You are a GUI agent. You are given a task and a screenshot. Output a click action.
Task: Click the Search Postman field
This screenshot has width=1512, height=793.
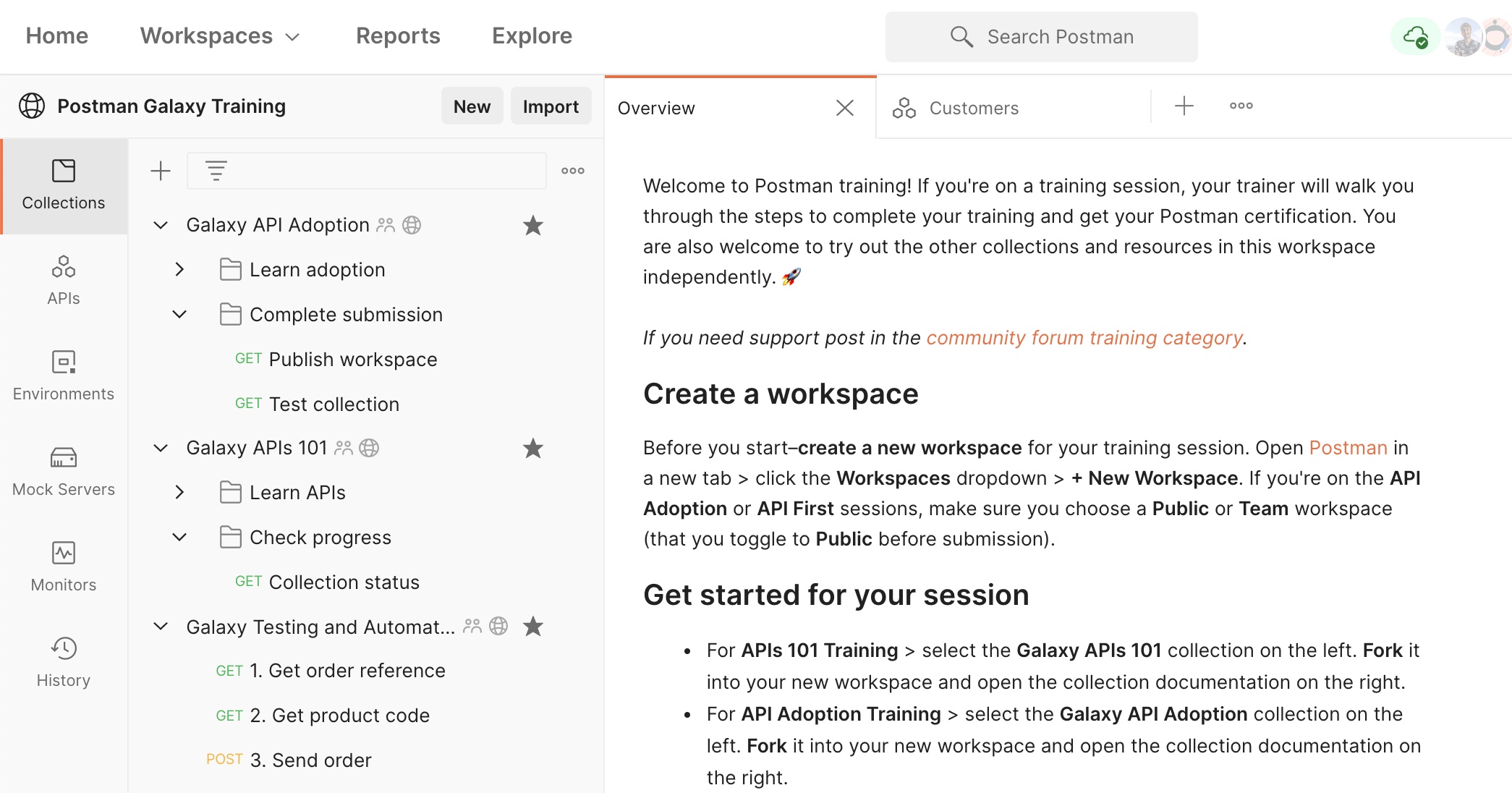click(1041, 36)
